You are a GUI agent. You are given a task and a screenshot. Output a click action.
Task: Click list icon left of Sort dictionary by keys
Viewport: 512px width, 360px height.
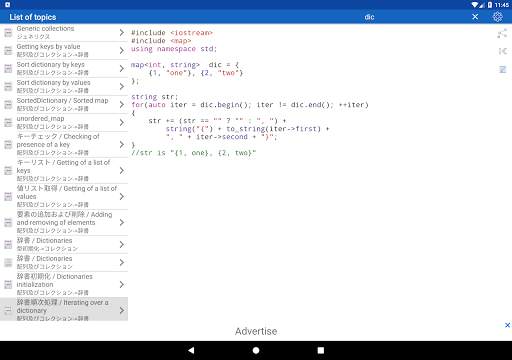point(8,69)
